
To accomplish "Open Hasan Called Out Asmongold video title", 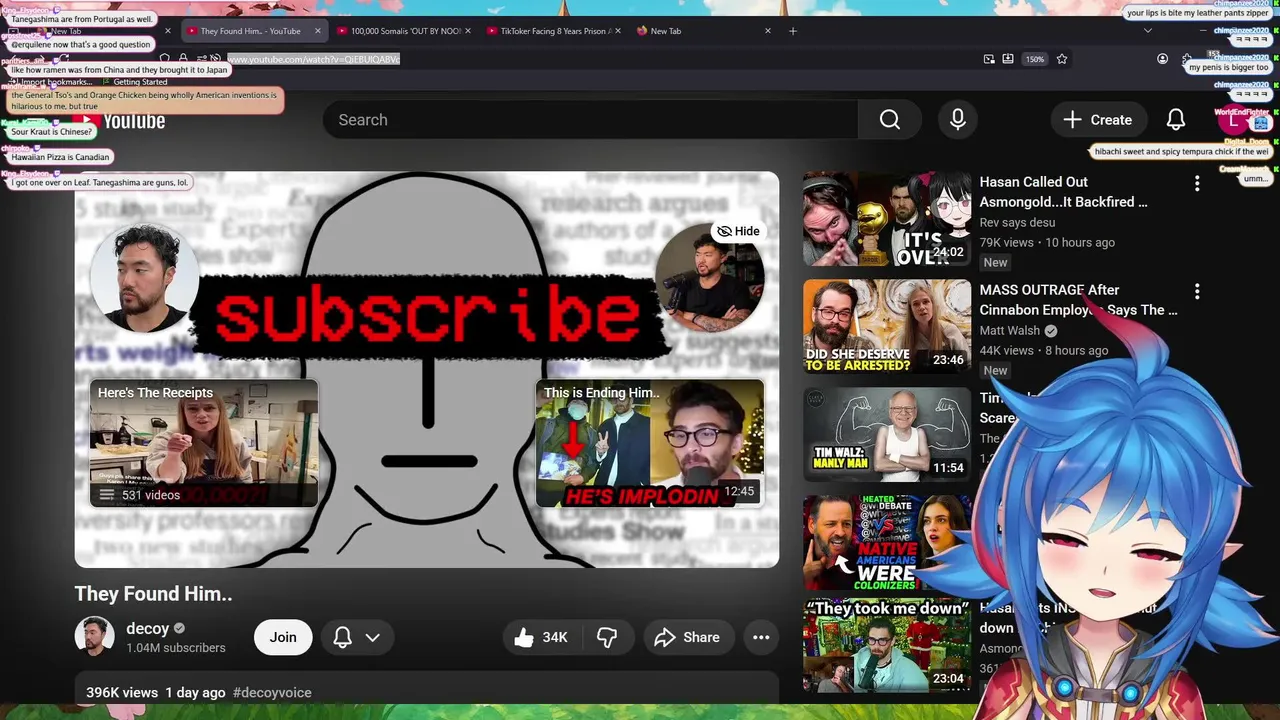I will click(1063, 192).
